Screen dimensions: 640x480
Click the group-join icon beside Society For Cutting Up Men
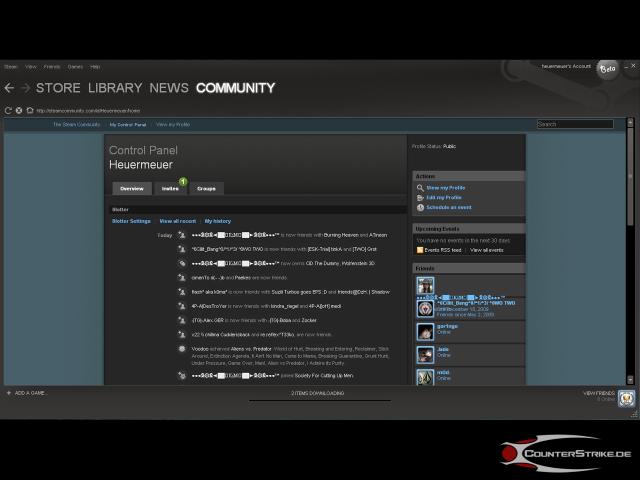182,376
